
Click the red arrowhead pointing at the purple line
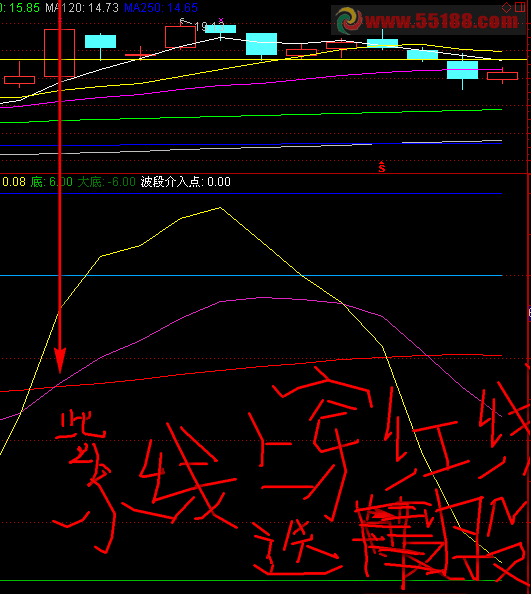[60, 361]
